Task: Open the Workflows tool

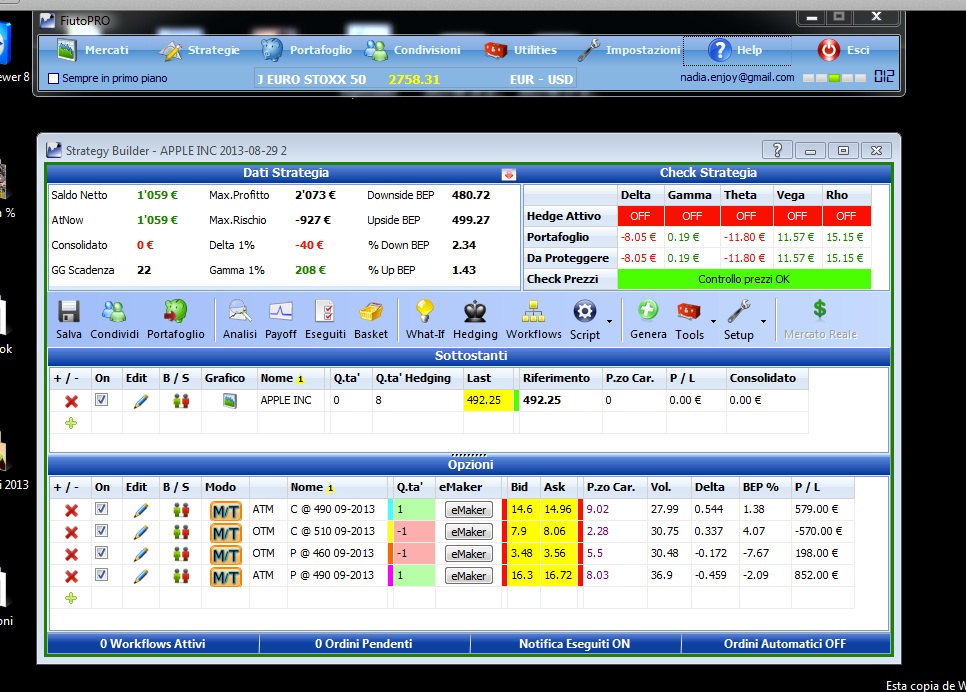Action: click(534, 312)
